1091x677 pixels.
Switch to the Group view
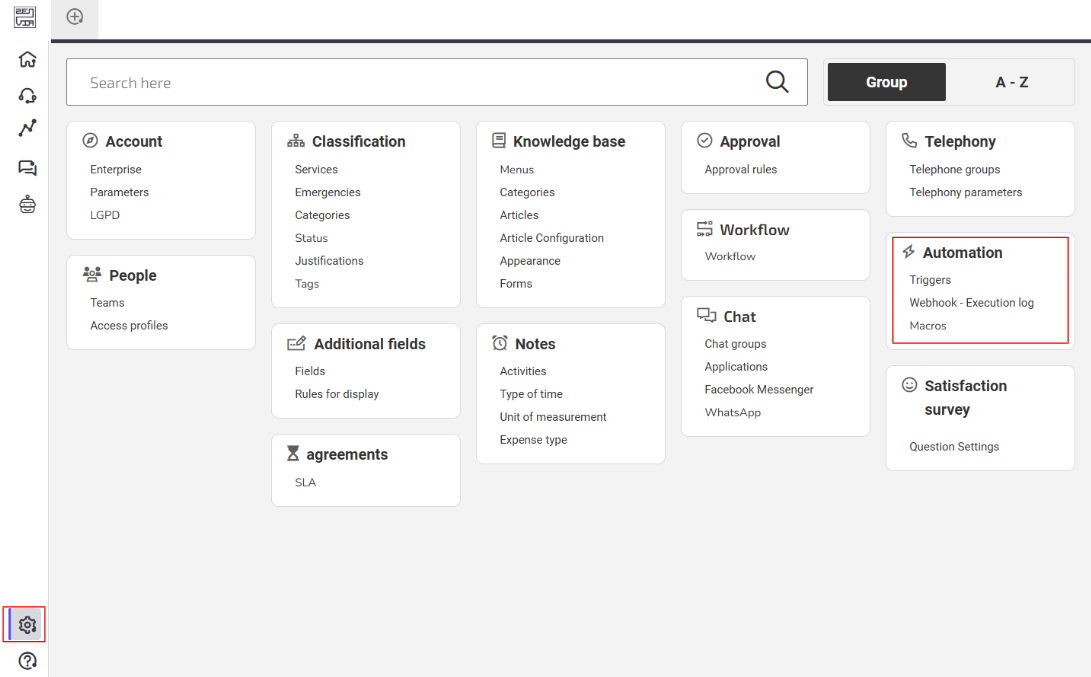point(886,82)
